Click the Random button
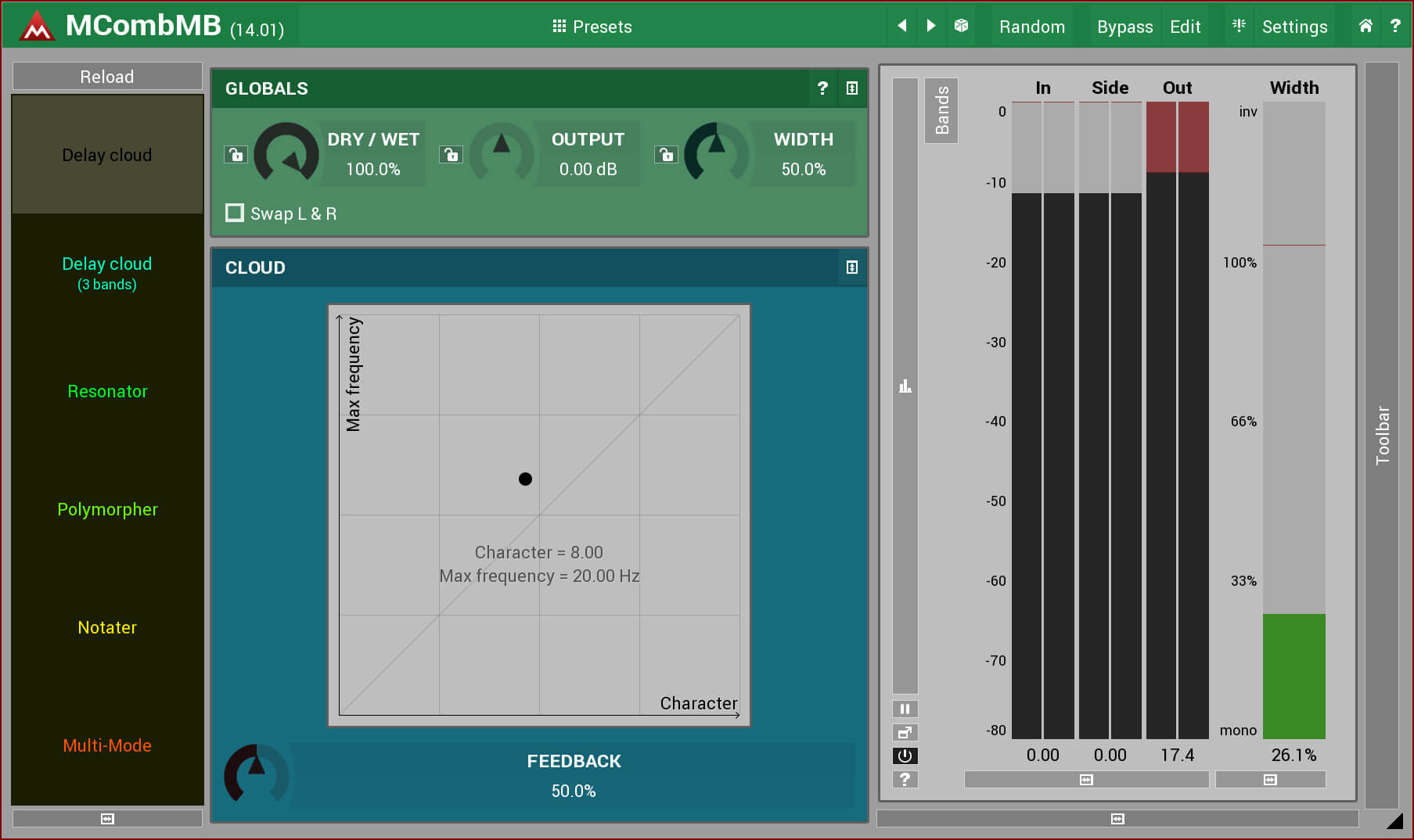1414x840 pixels. click(1032, 27)
